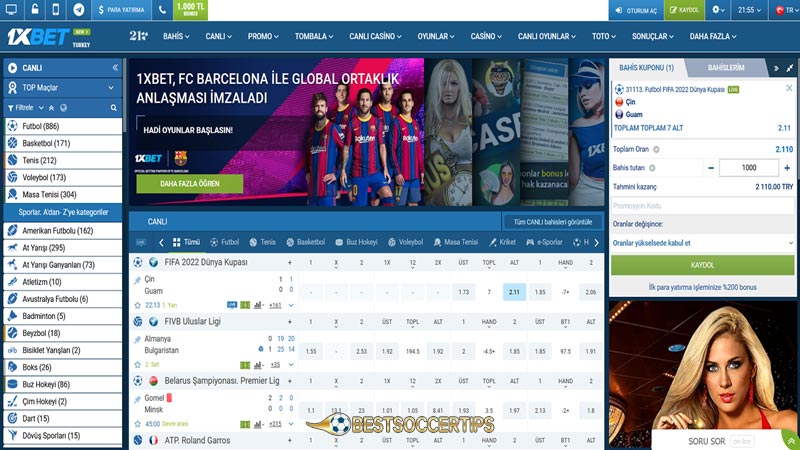The image size is (800, 450).
Task: Click Tüm CANLI bahisleri görüntüle button
Action: [553, 222]
